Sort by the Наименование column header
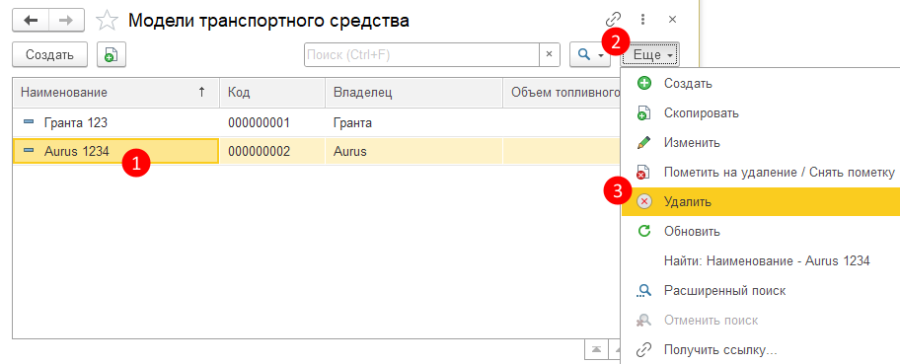900x364 pixels. [x=116, y=92]
